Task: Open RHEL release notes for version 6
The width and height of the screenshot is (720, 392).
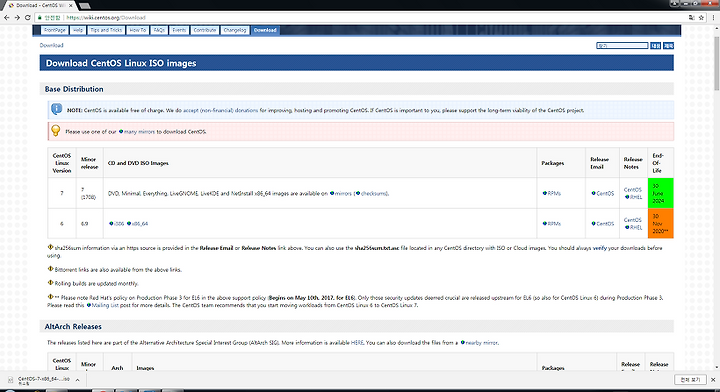Action: click(x=634, y=227)
